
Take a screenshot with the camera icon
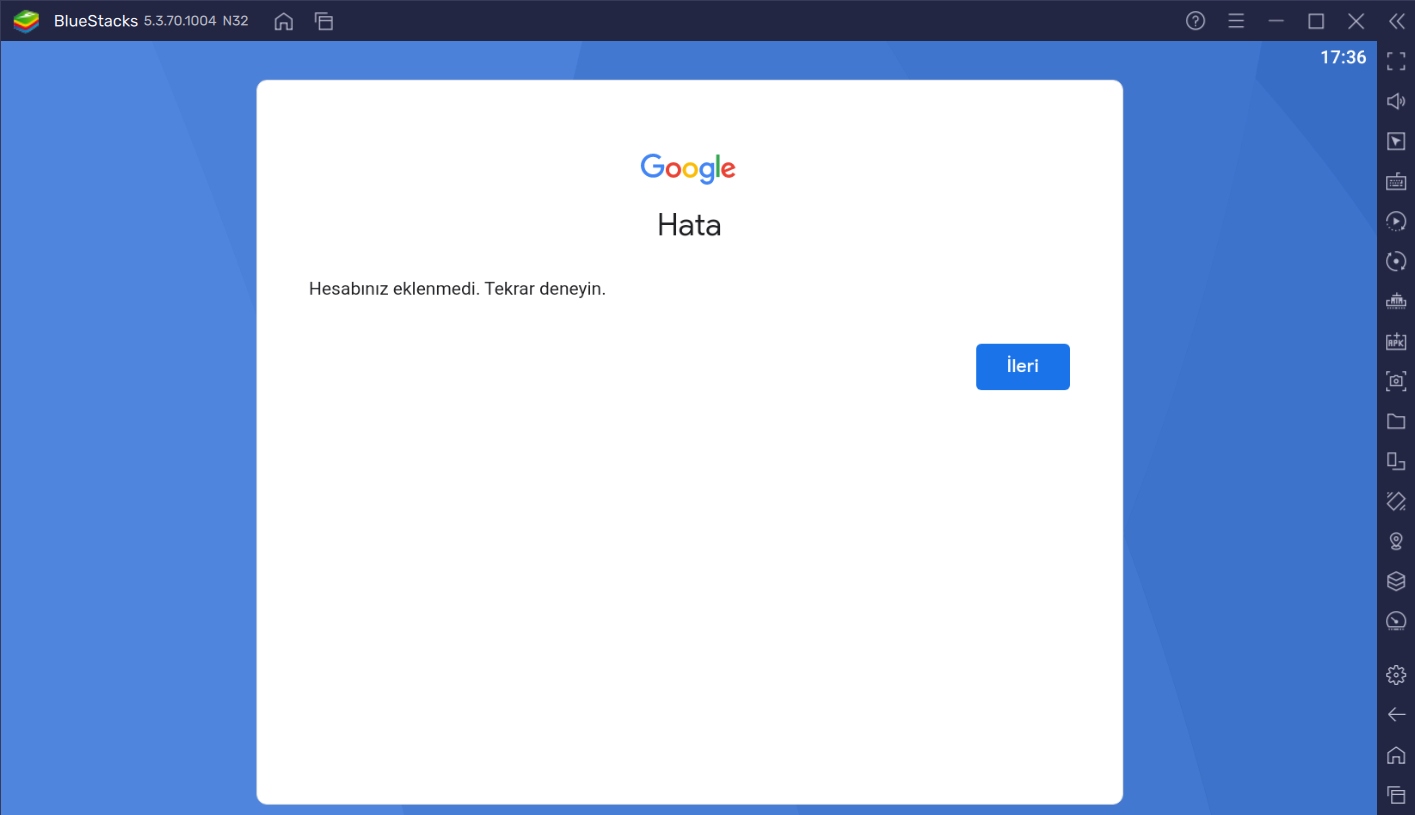[1396, 381]
